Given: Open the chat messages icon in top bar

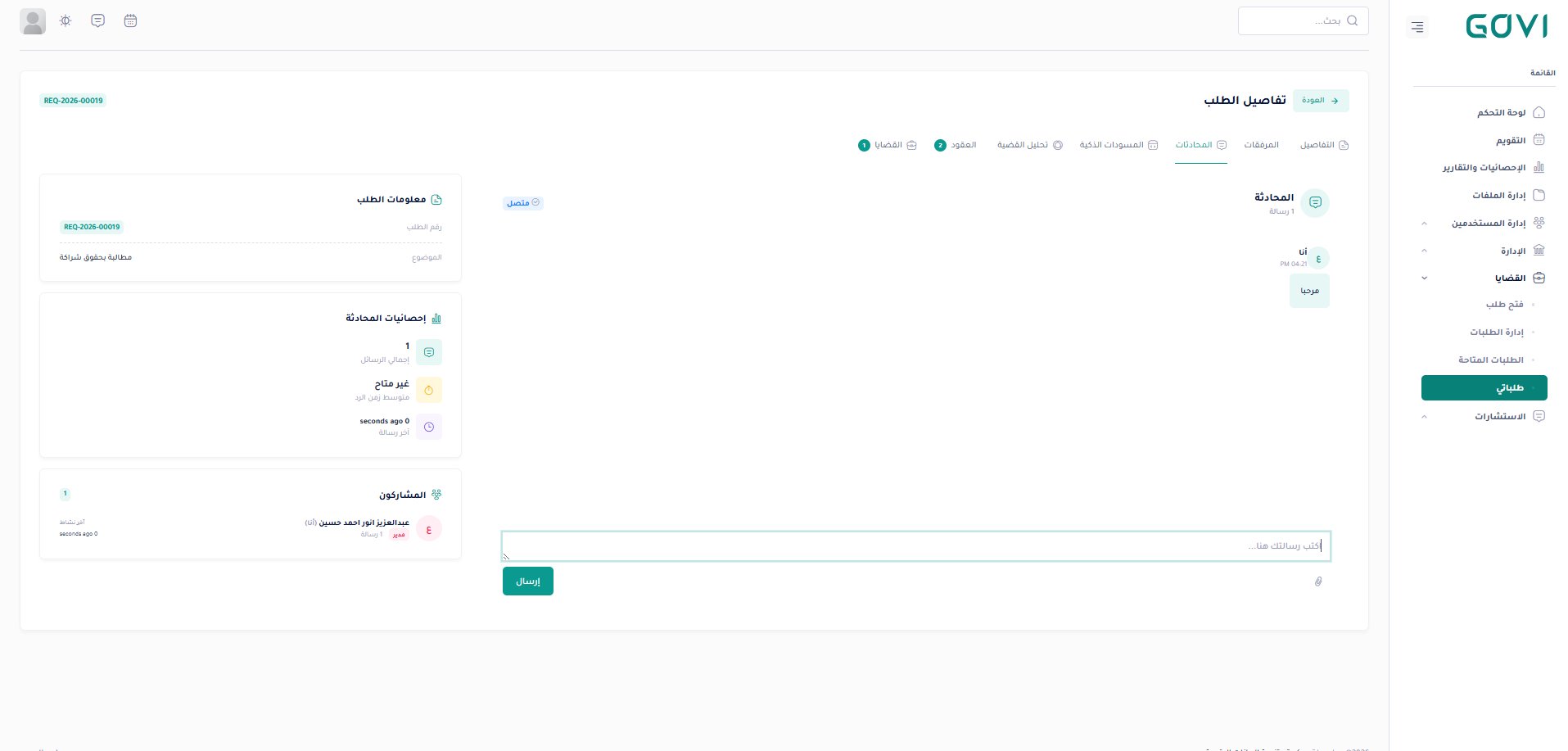Looking at the screenshot, I should [98, 21].
